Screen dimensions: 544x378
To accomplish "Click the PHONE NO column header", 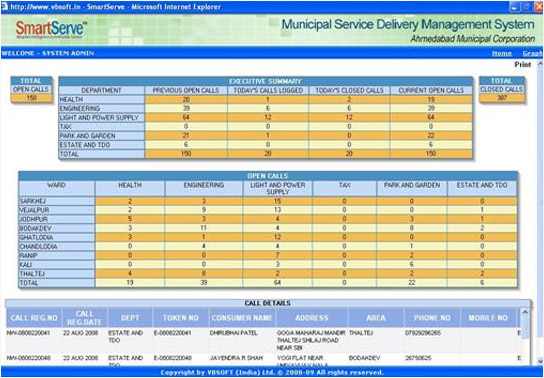I will [432, 318].
